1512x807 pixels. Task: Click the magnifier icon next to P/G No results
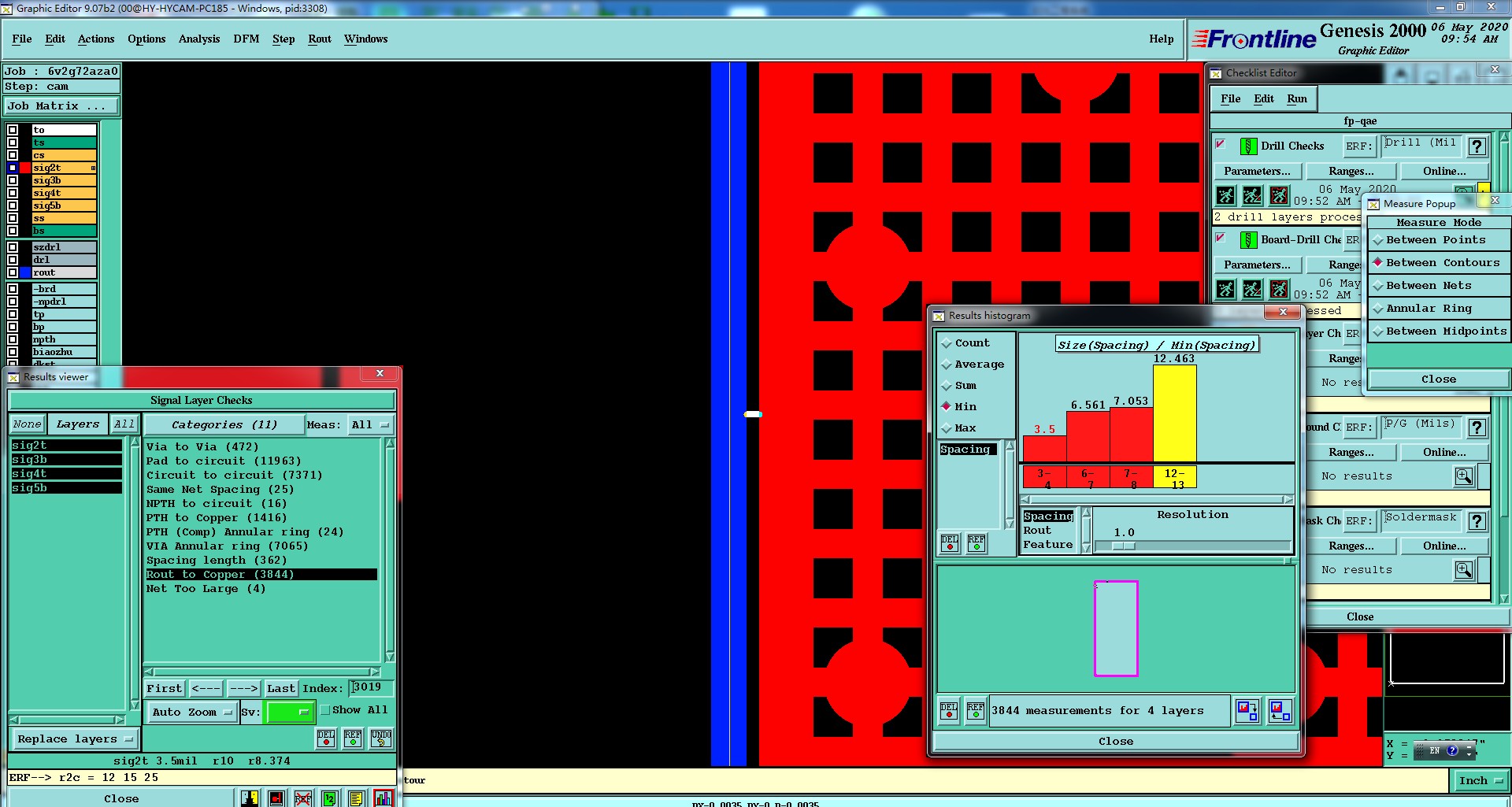click(x=1464, y=476)
